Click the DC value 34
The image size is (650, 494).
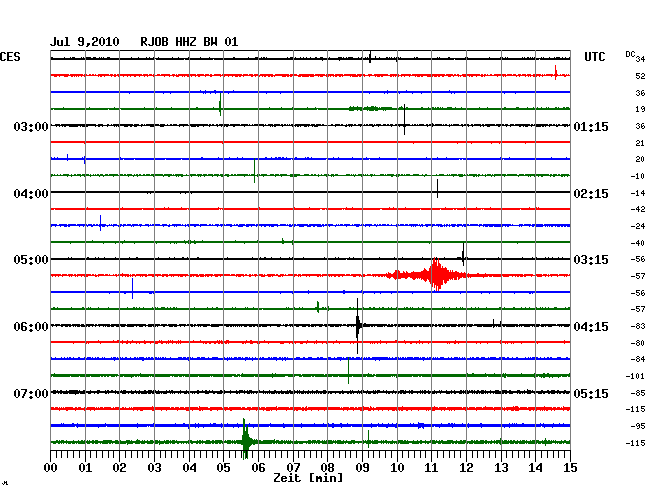pos(640,59)
